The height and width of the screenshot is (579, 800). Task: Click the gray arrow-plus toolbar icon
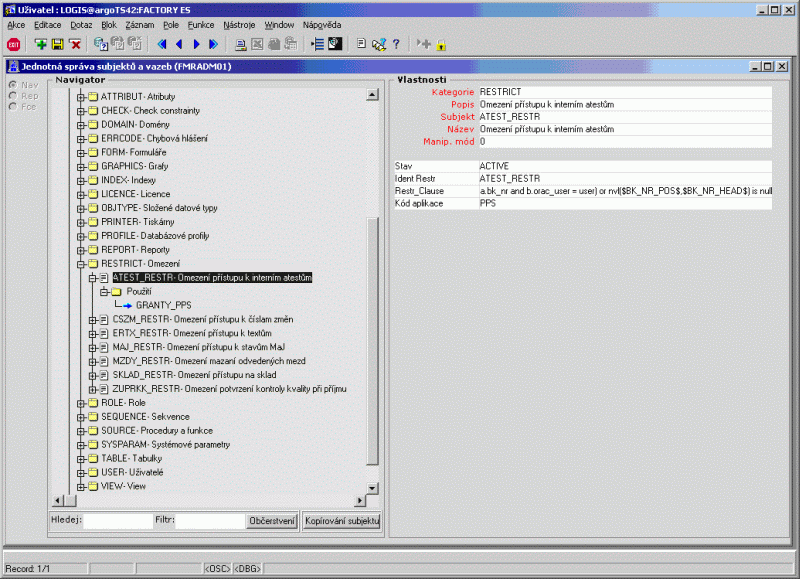423,44
